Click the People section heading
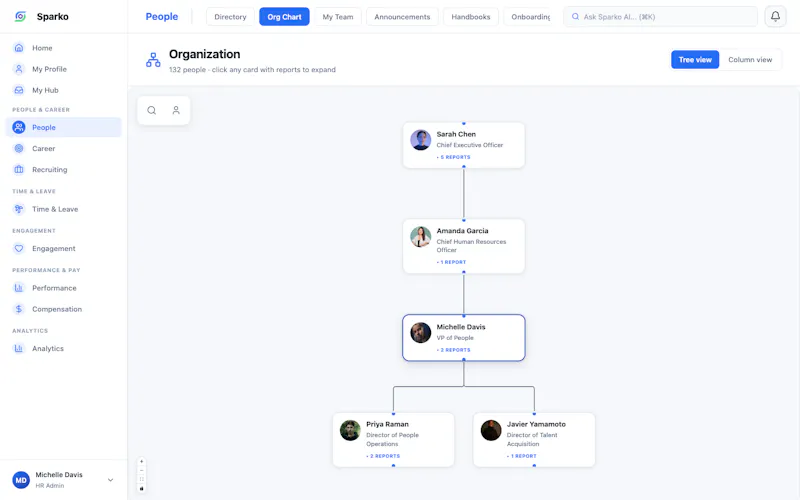 click(x=162, y=16)
